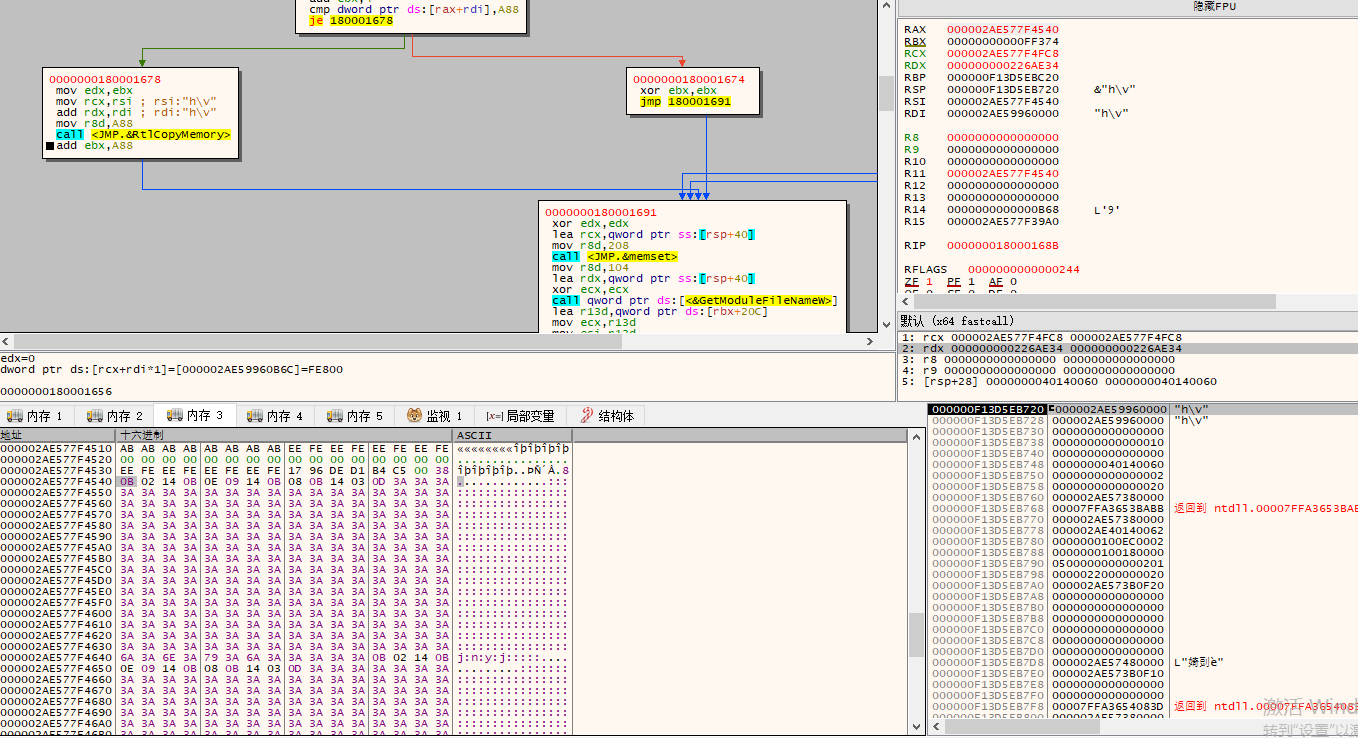Select stack row address 000000F13D5EB720
The image size is (1358, 738).
point(988,410)
